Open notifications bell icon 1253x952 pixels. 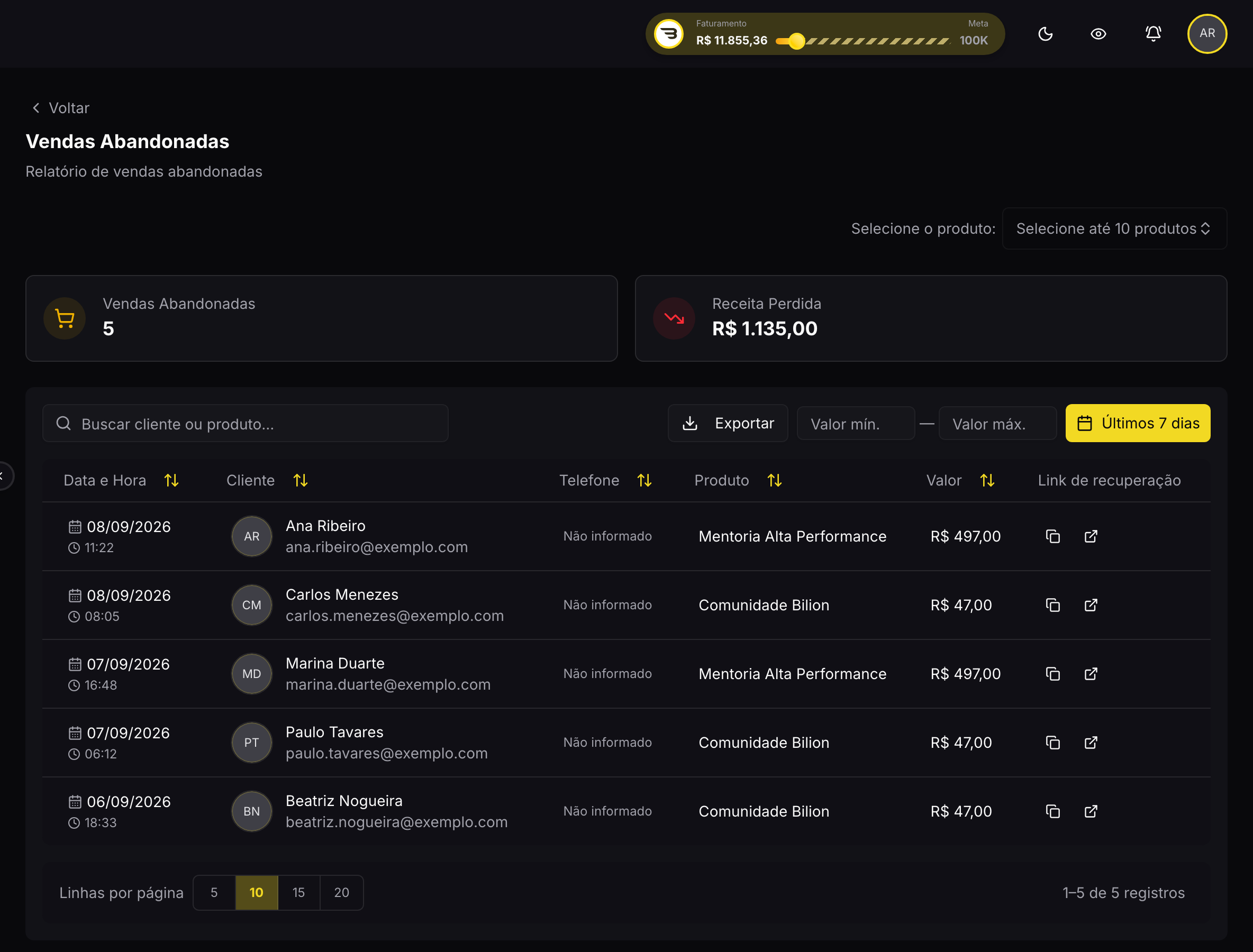(1153, 34)
